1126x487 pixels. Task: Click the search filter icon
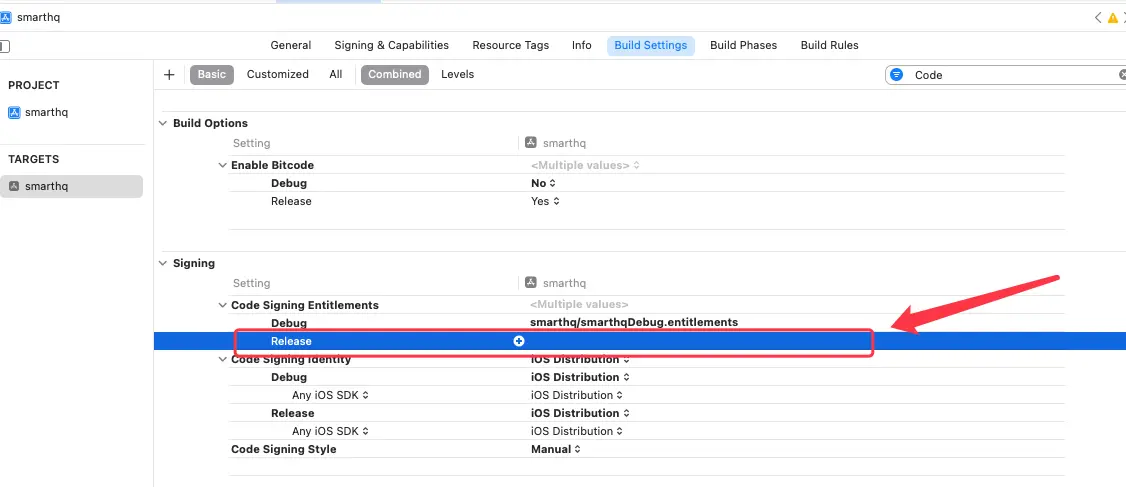pos(896,75)
